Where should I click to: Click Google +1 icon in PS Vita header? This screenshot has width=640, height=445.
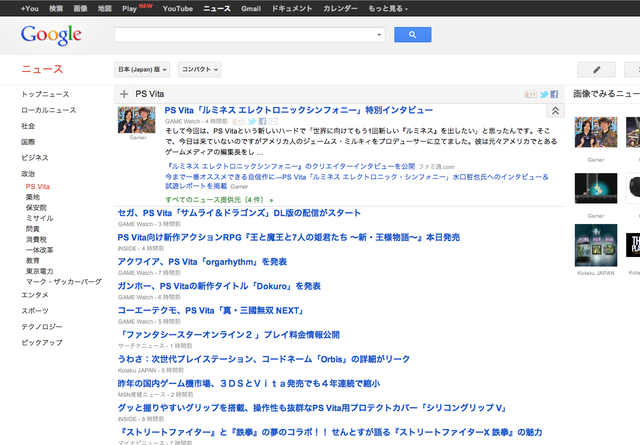pos(530,94)
